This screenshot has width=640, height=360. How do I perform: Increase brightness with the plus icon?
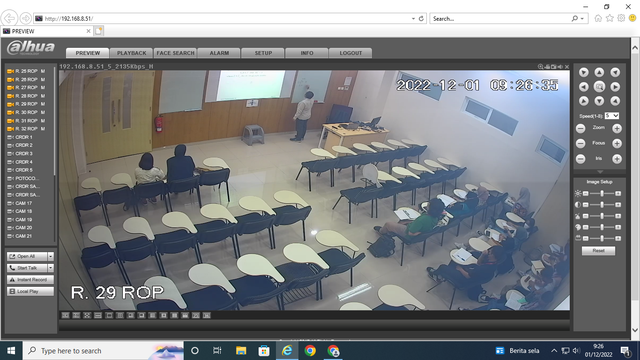pos(618,193)
